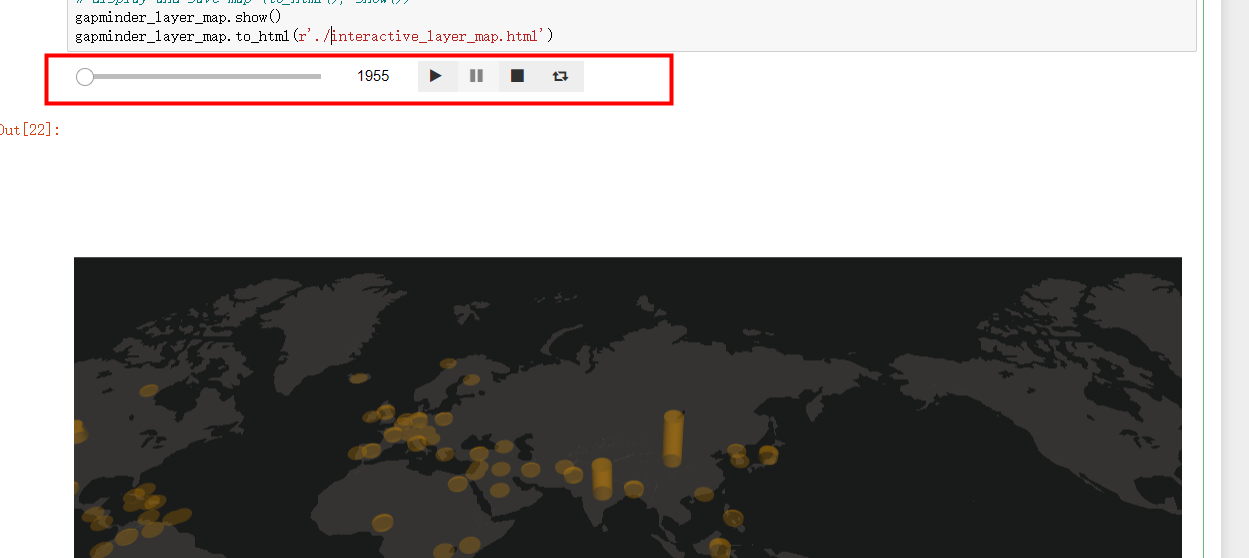Select the 1955 year value

[373, 76]
